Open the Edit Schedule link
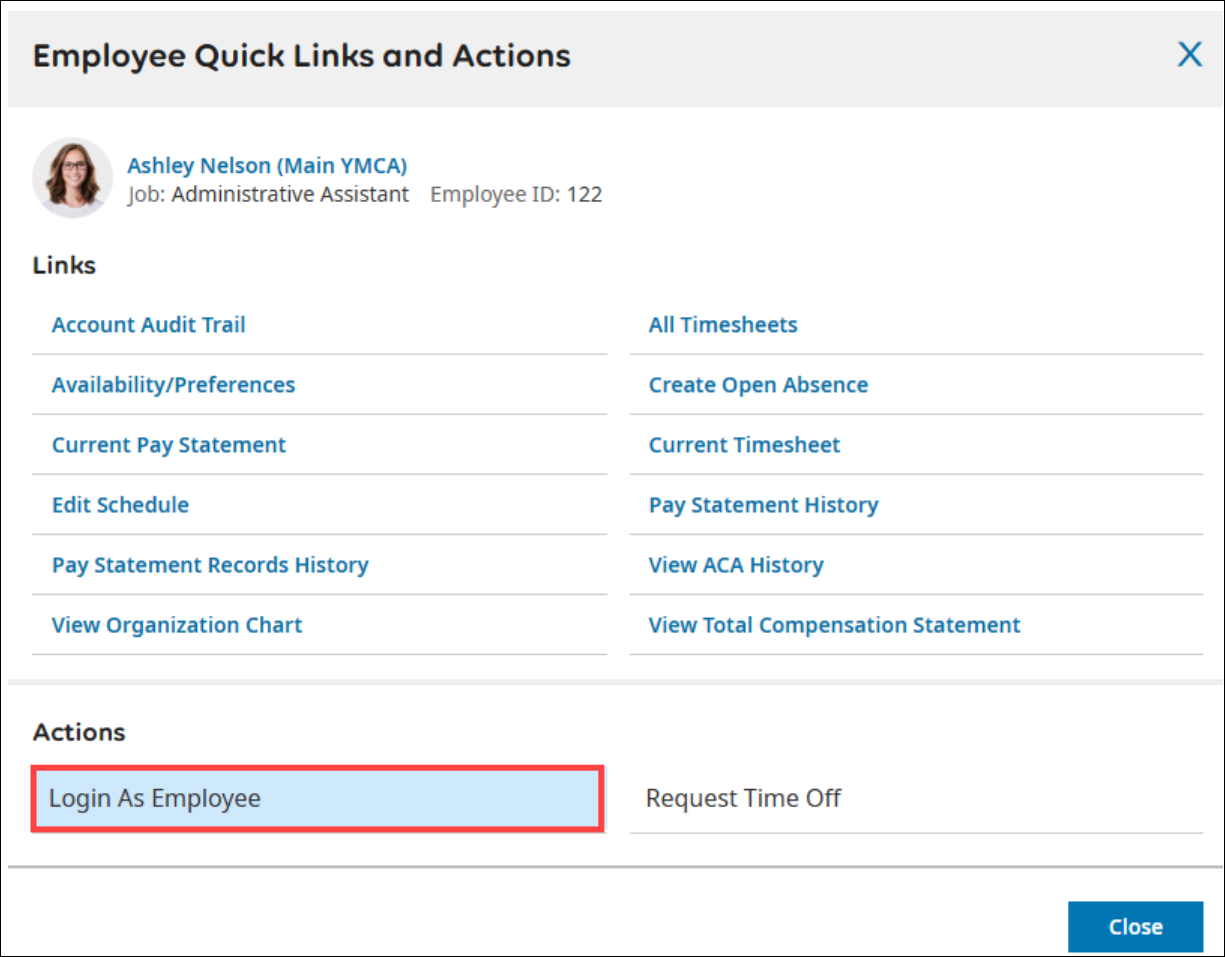Image resolution: width=1225 pixels, height=957 pixels. click(x=121, y=505)
